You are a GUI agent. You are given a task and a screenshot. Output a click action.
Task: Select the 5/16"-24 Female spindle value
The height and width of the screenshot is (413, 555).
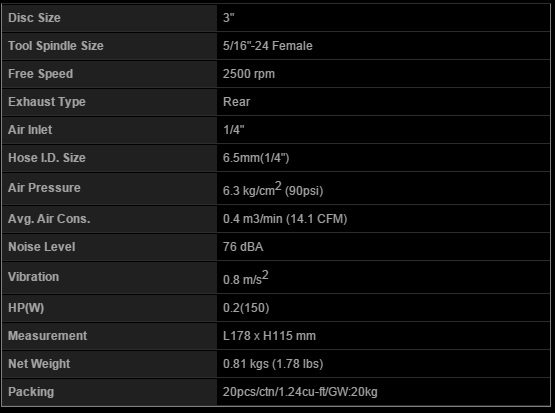tap(268, 46)
